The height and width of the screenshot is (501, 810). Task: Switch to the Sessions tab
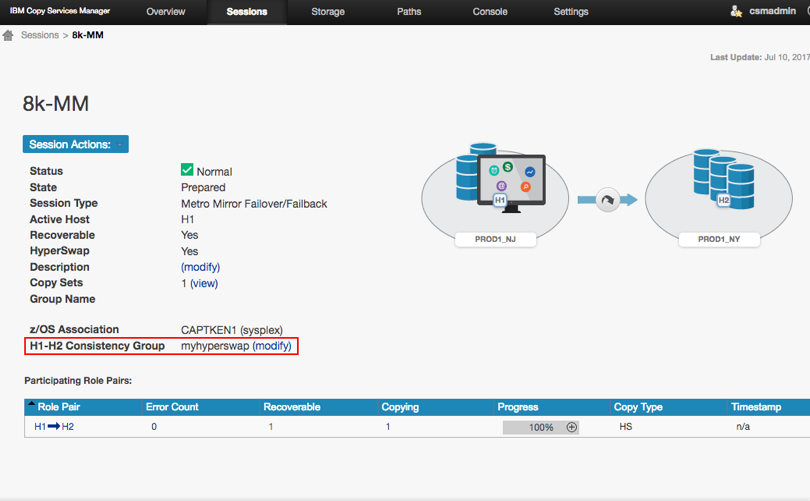tap(247, 11)
